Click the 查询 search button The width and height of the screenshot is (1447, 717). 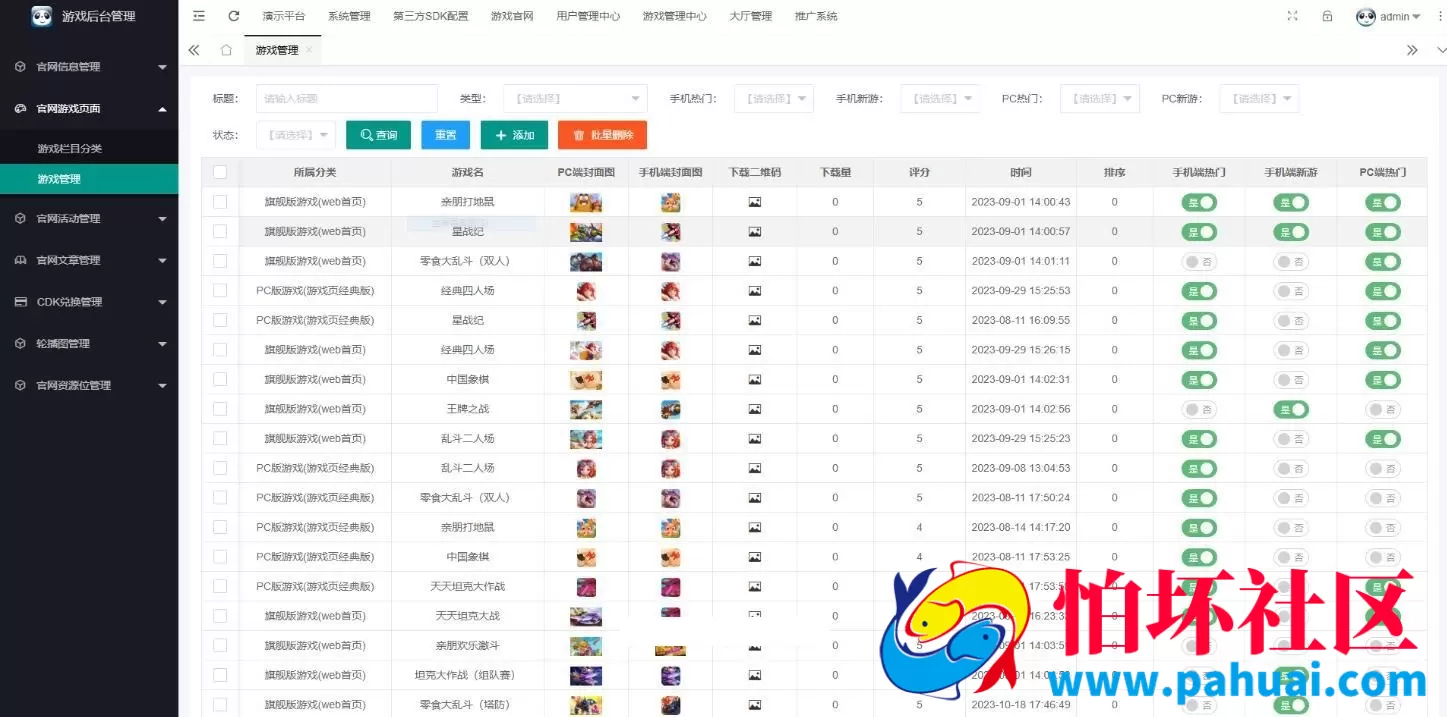[378, 135]
